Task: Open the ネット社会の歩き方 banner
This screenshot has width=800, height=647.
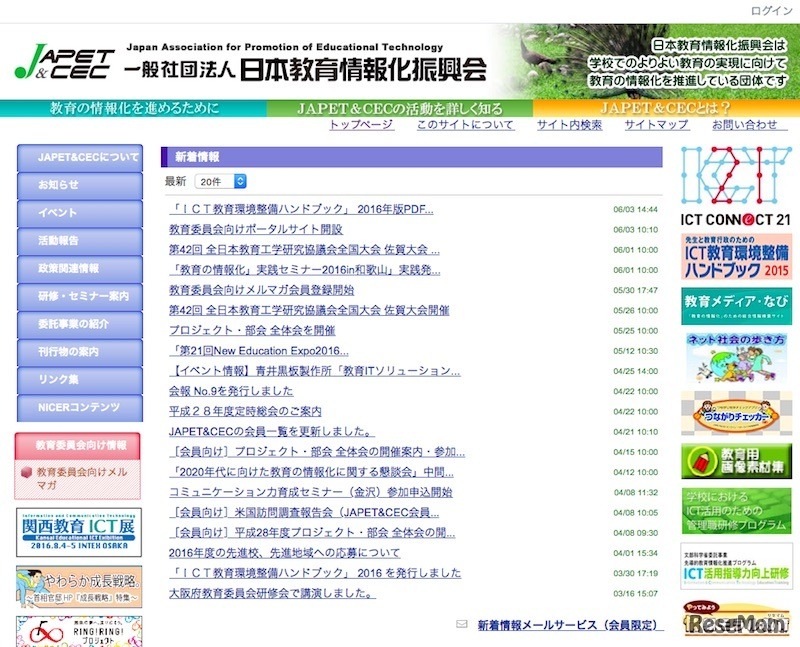Action: [x=736, y=357]
